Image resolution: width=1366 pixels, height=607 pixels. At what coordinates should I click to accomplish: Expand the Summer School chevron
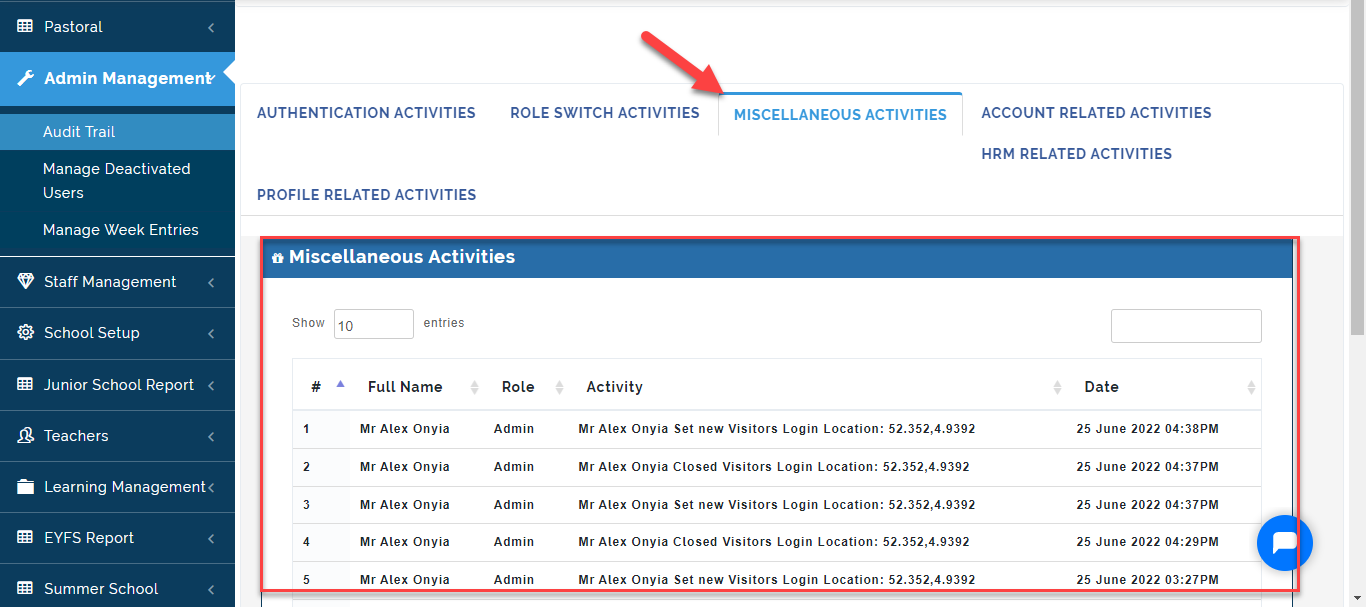[211, 590]
